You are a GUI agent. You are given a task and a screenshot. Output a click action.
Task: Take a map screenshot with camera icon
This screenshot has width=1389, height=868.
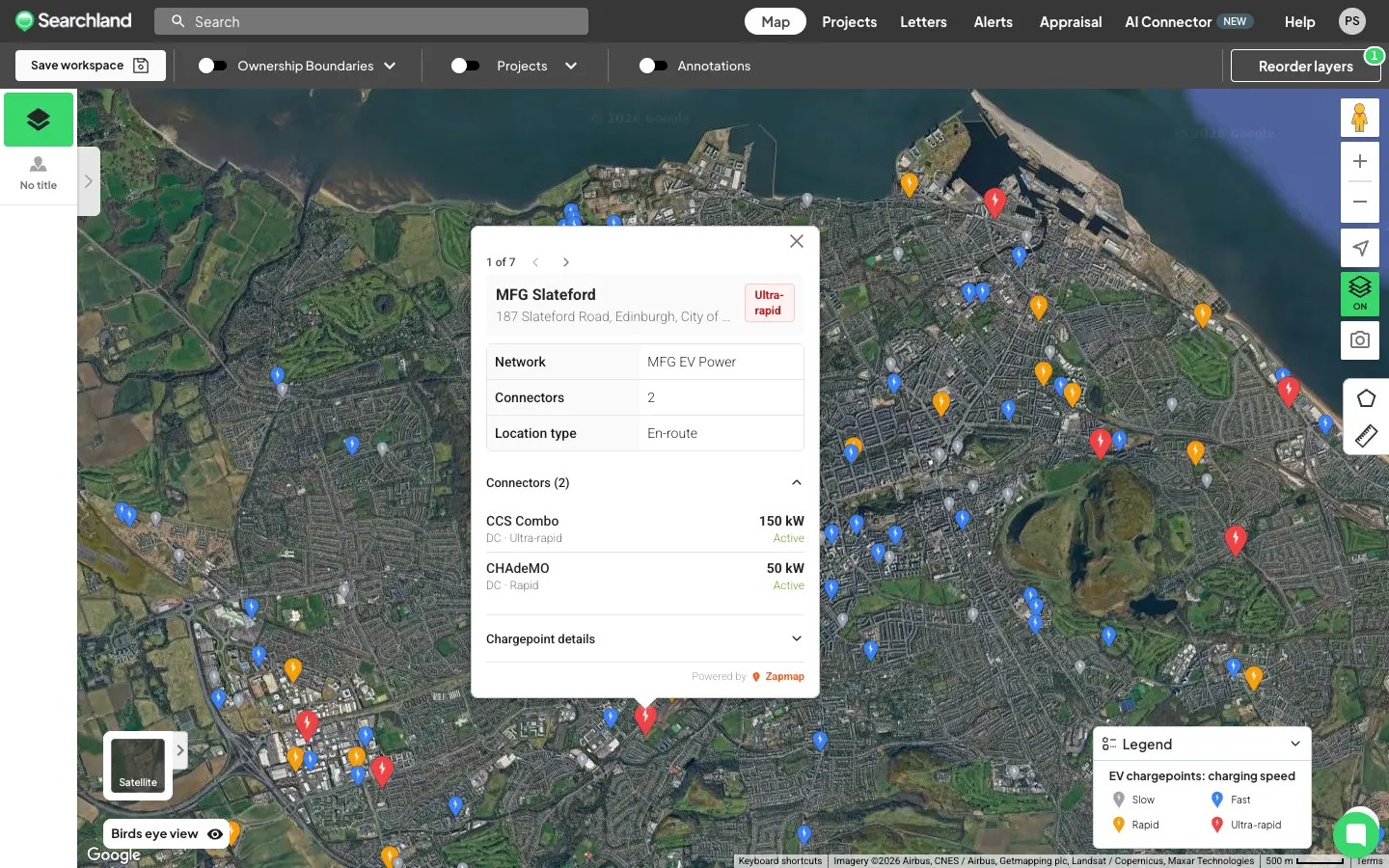[1360, 339]
